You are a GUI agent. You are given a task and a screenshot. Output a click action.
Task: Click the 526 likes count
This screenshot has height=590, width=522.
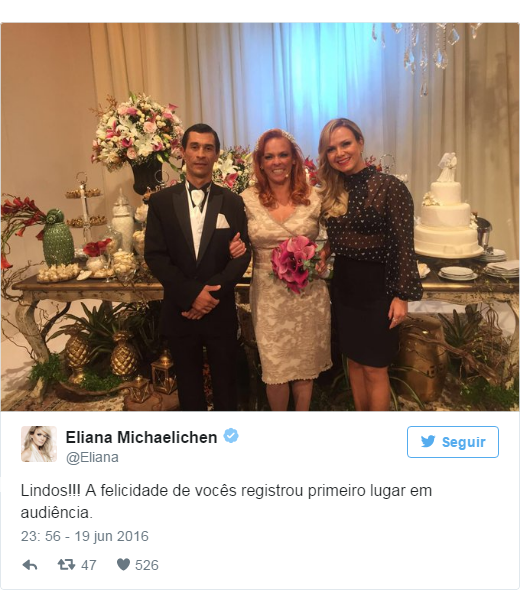tap(147, 565)
